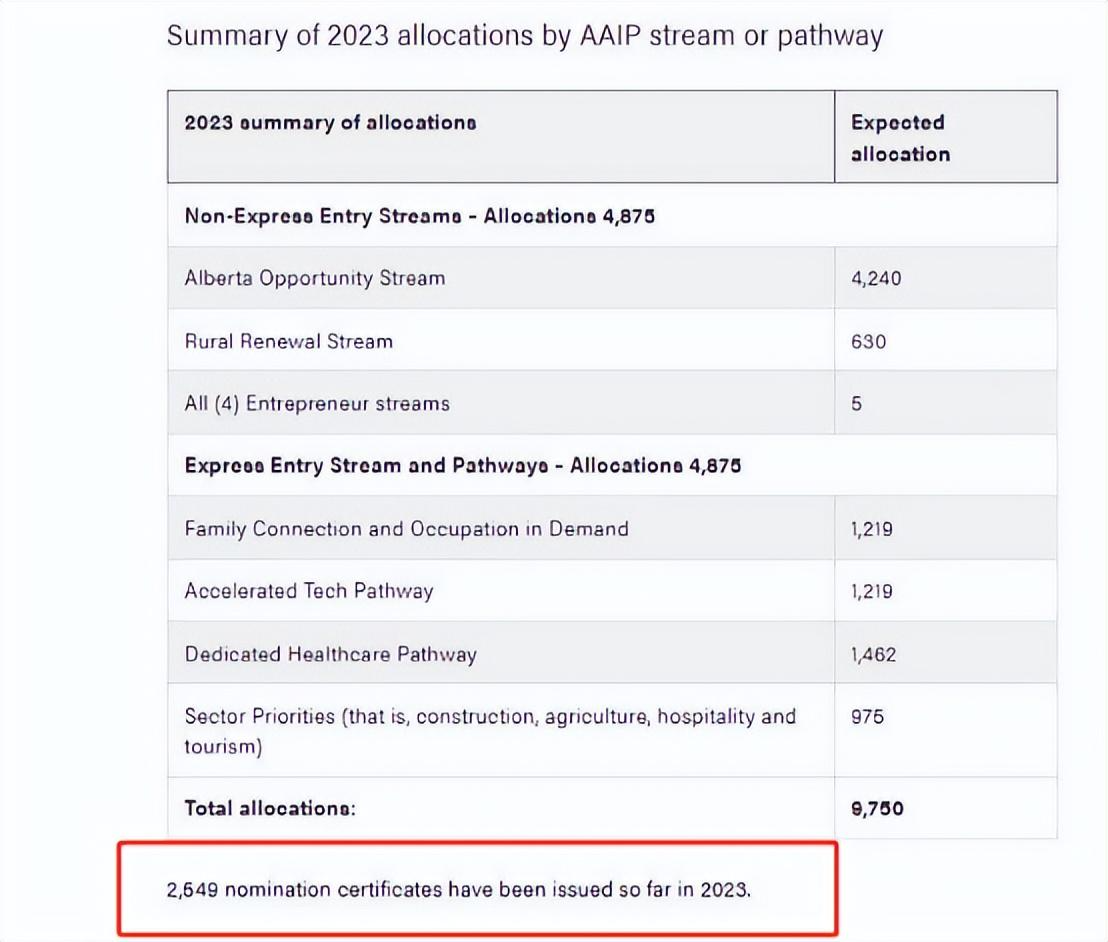This screenshot has height=942, width=1108.
Task: Select the 630 allocation value
Action: click(868, 341)
